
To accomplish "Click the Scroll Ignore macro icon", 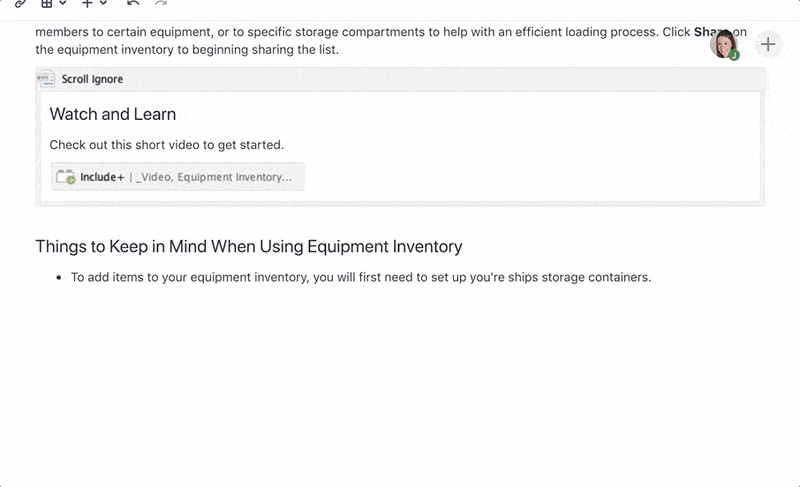I will coord(46,79).
